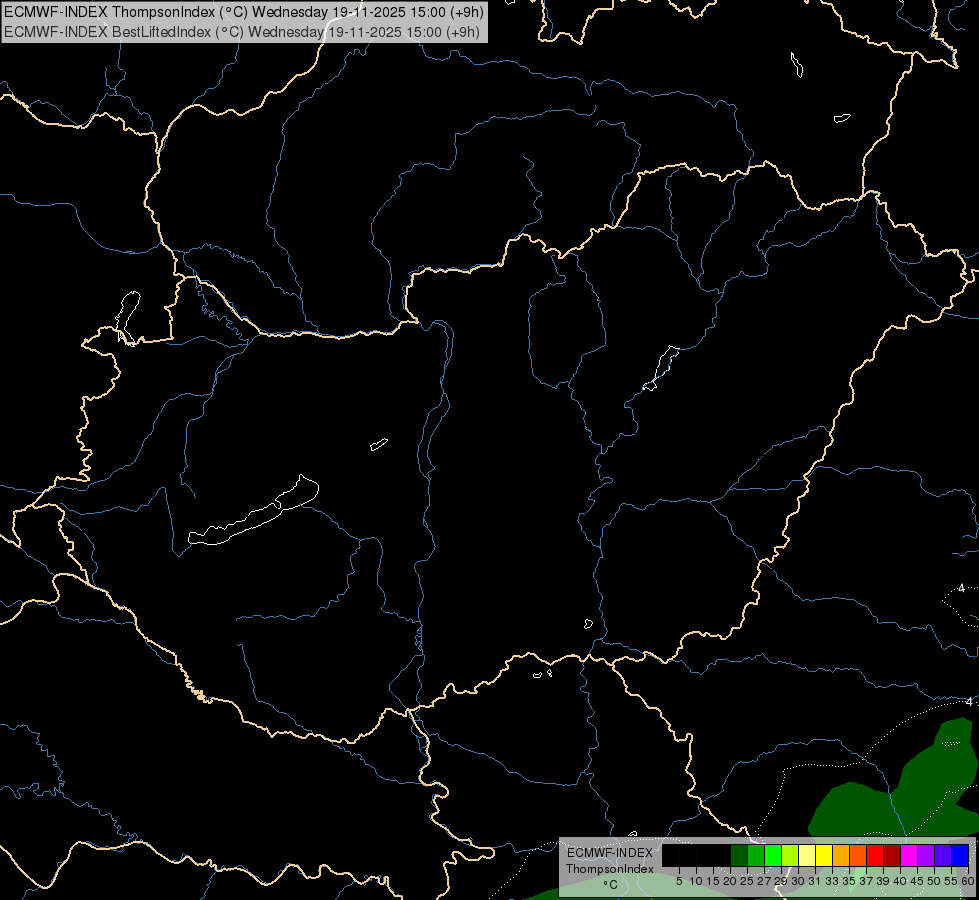Click the legend tick value 20

729,881
